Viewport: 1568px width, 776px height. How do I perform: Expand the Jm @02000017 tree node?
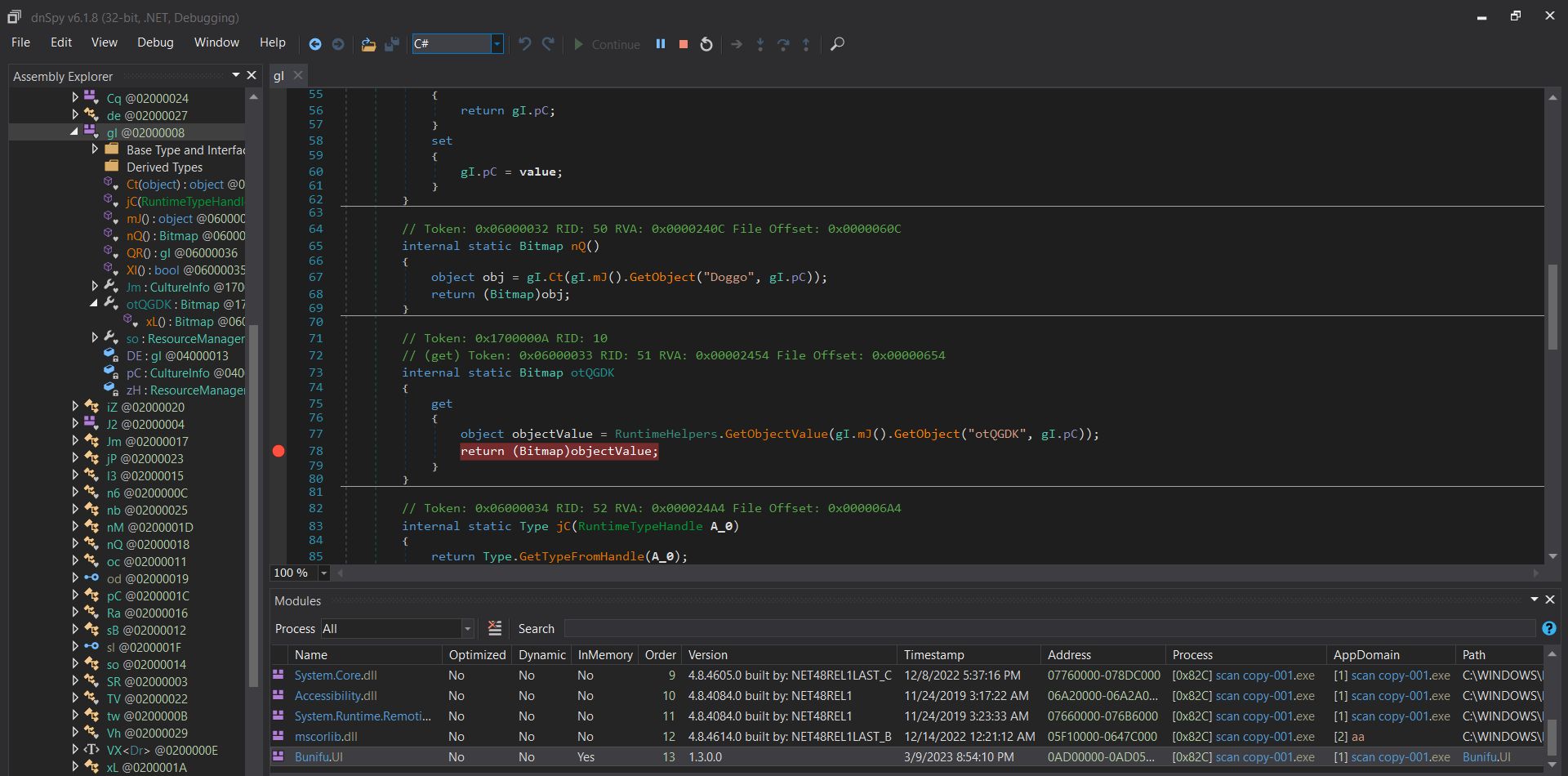point(75,441)
